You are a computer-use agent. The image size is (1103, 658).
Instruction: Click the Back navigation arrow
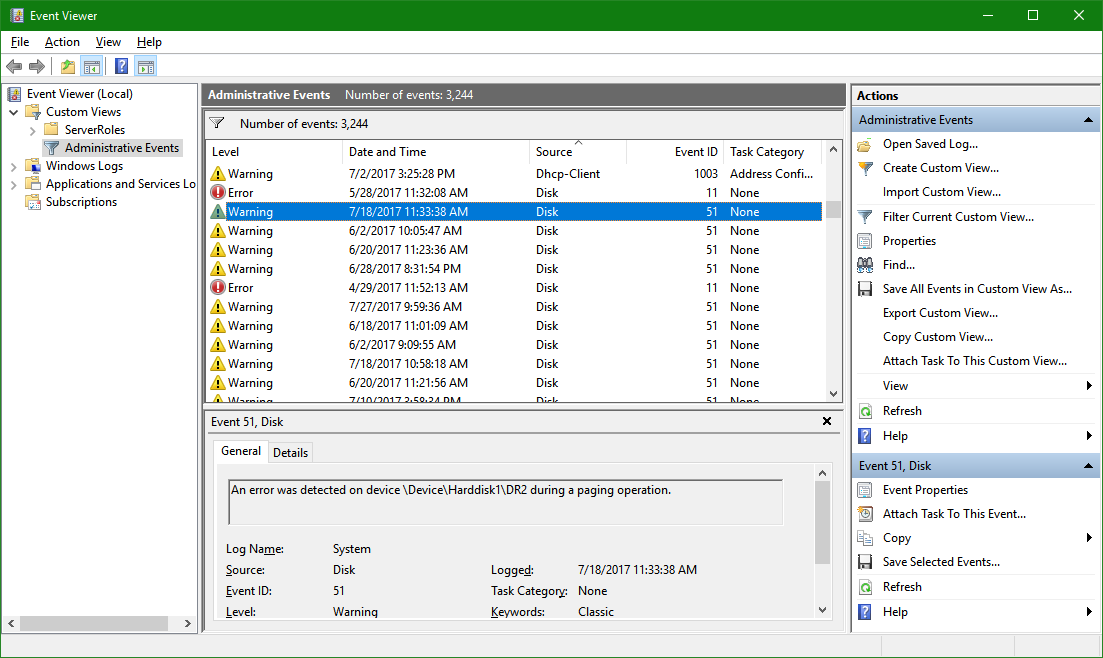pyautogui.click(x=14, y=66)
